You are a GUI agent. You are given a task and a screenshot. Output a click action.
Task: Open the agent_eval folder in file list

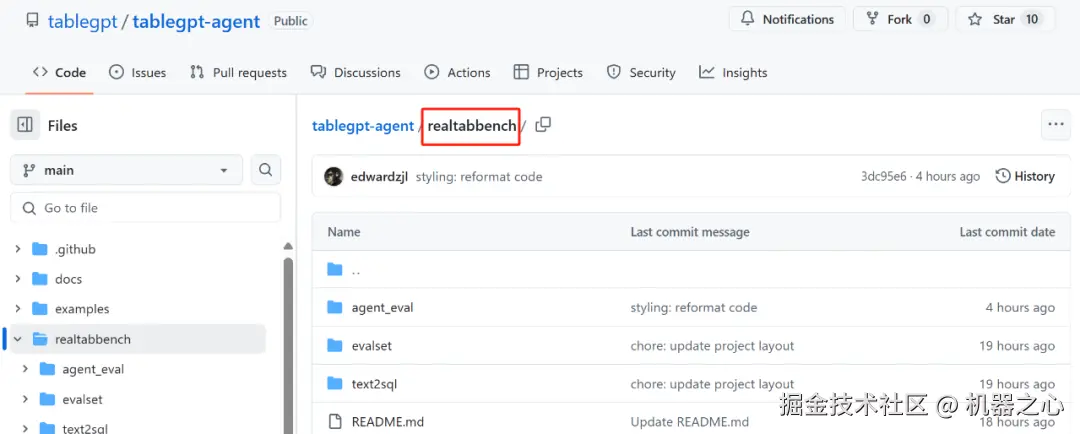tap(382, 307)
